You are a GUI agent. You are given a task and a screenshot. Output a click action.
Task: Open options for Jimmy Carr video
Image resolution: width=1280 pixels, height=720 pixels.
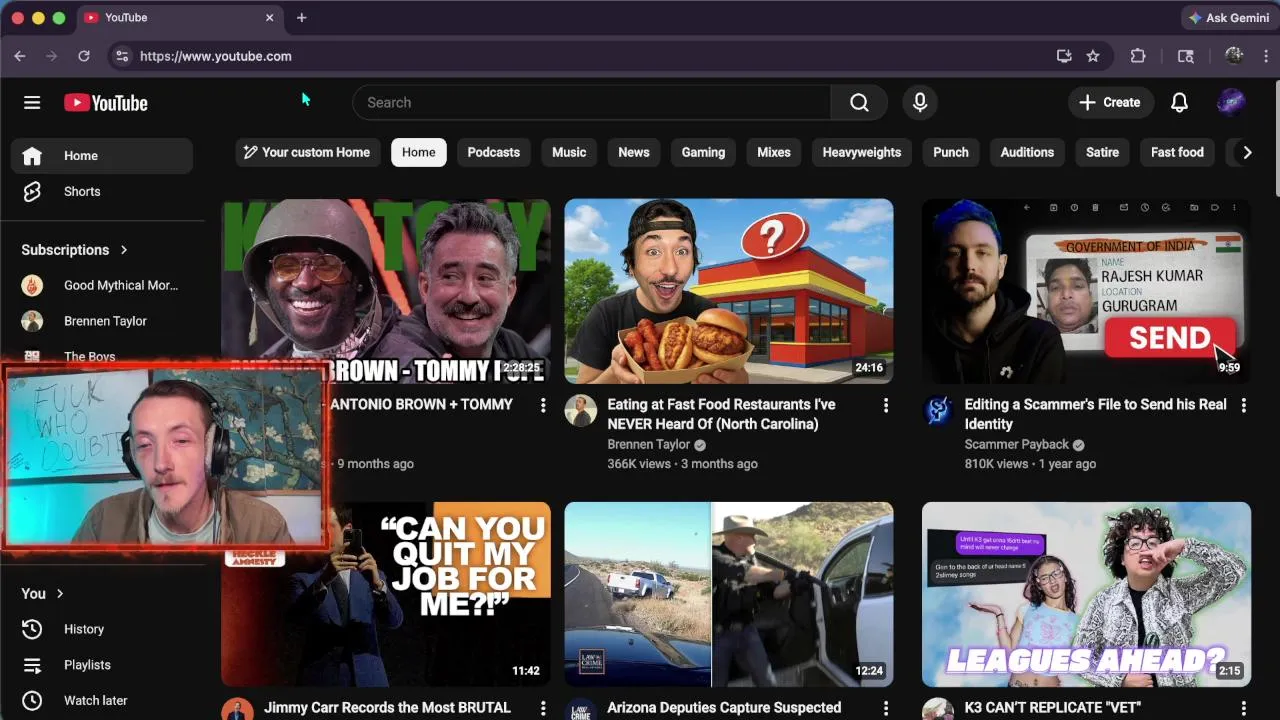(x=543, y=708)
